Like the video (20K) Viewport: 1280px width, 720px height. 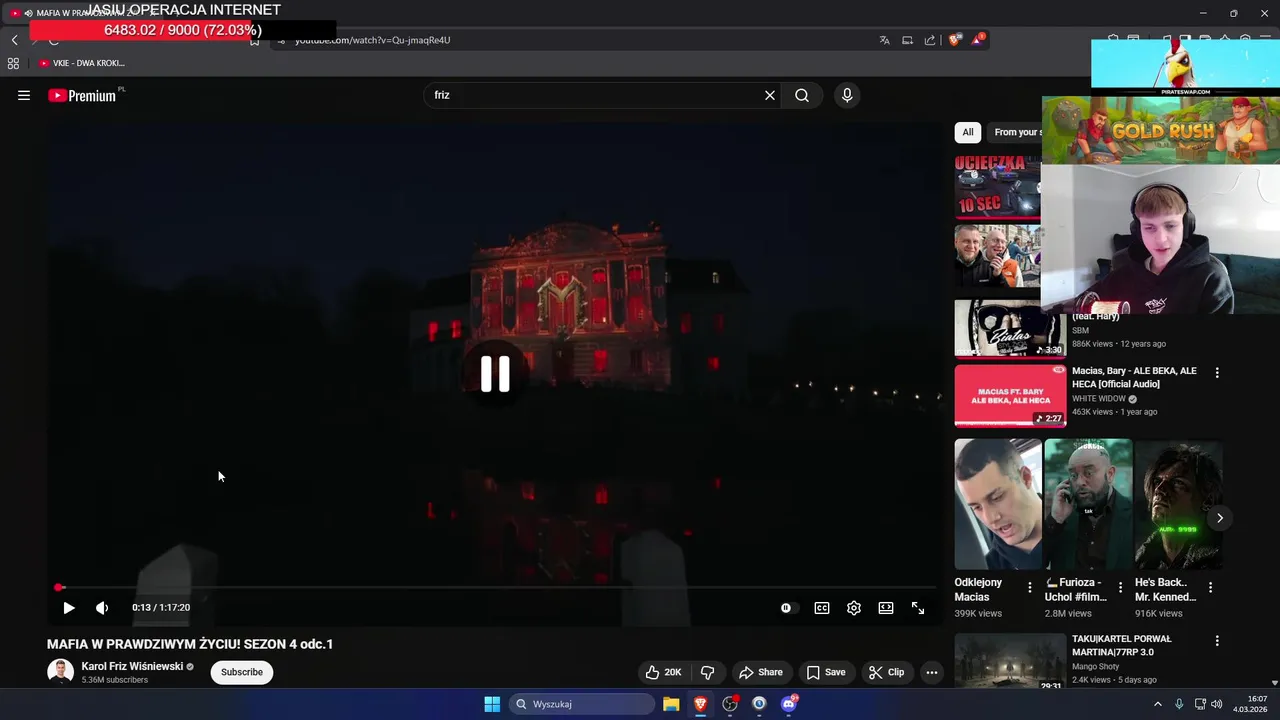pos(663,672)
